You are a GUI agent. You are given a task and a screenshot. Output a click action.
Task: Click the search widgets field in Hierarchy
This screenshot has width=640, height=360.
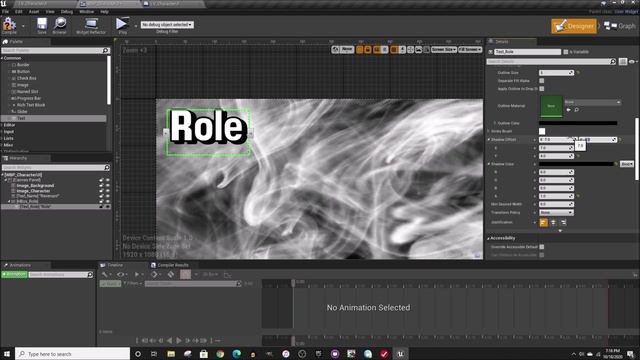tap(56, 167)
